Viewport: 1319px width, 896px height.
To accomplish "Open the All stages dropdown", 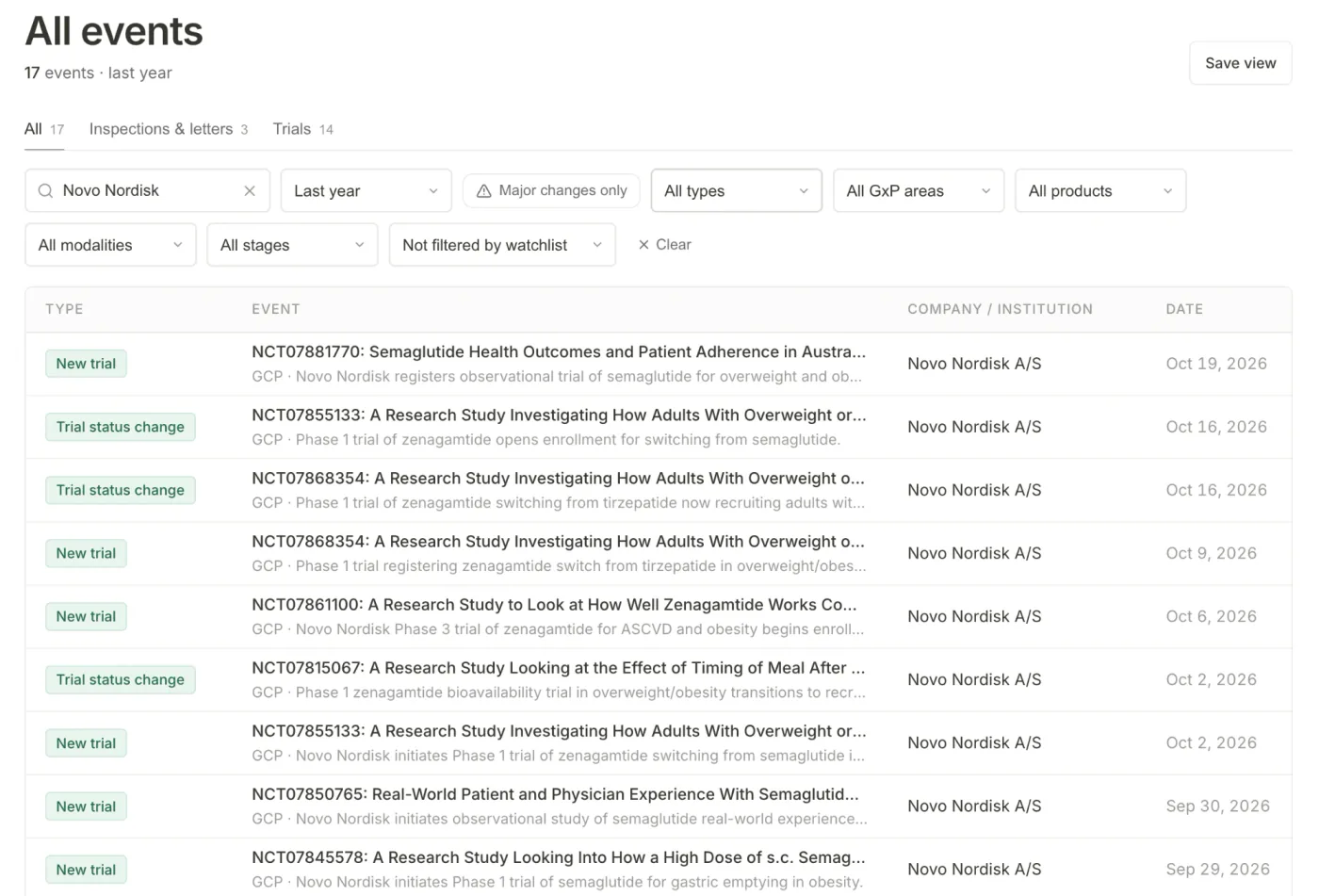I will coord(292,245).
